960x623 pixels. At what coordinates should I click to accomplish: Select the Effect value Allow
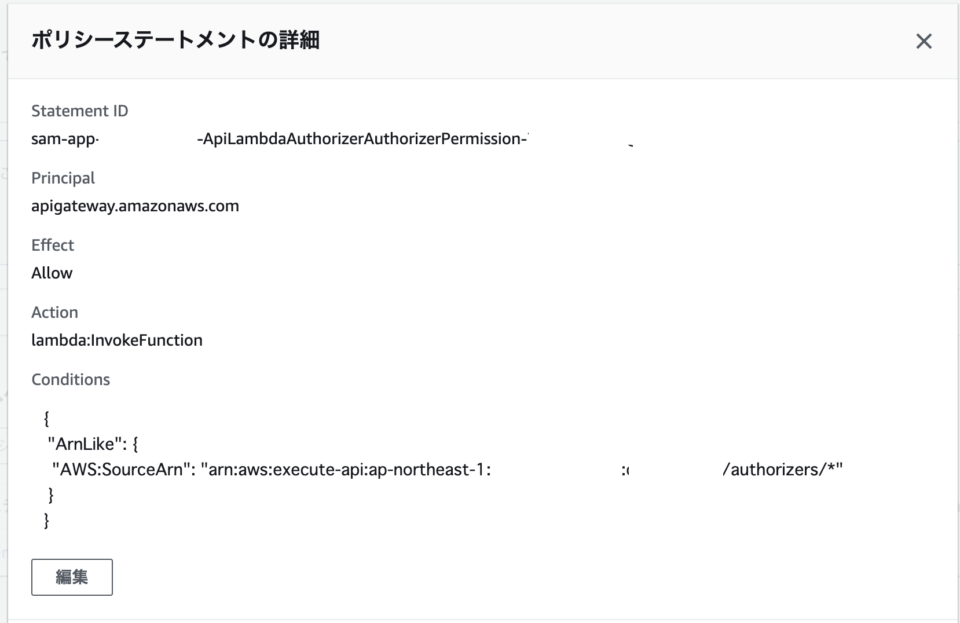[53, 271]
